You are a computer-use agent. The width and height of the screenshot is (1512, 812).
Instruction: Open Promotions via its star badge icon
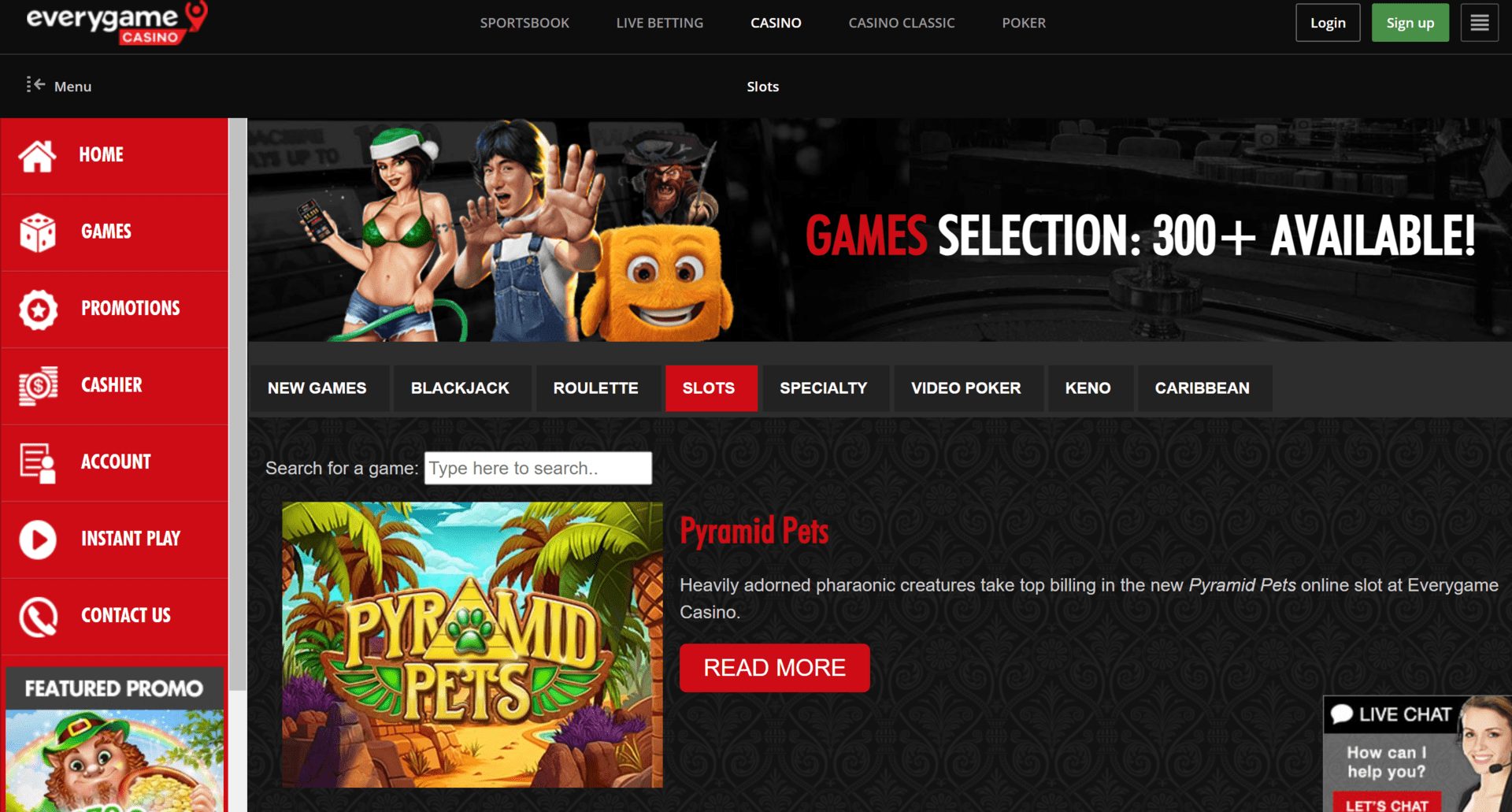tap(38, 309)
